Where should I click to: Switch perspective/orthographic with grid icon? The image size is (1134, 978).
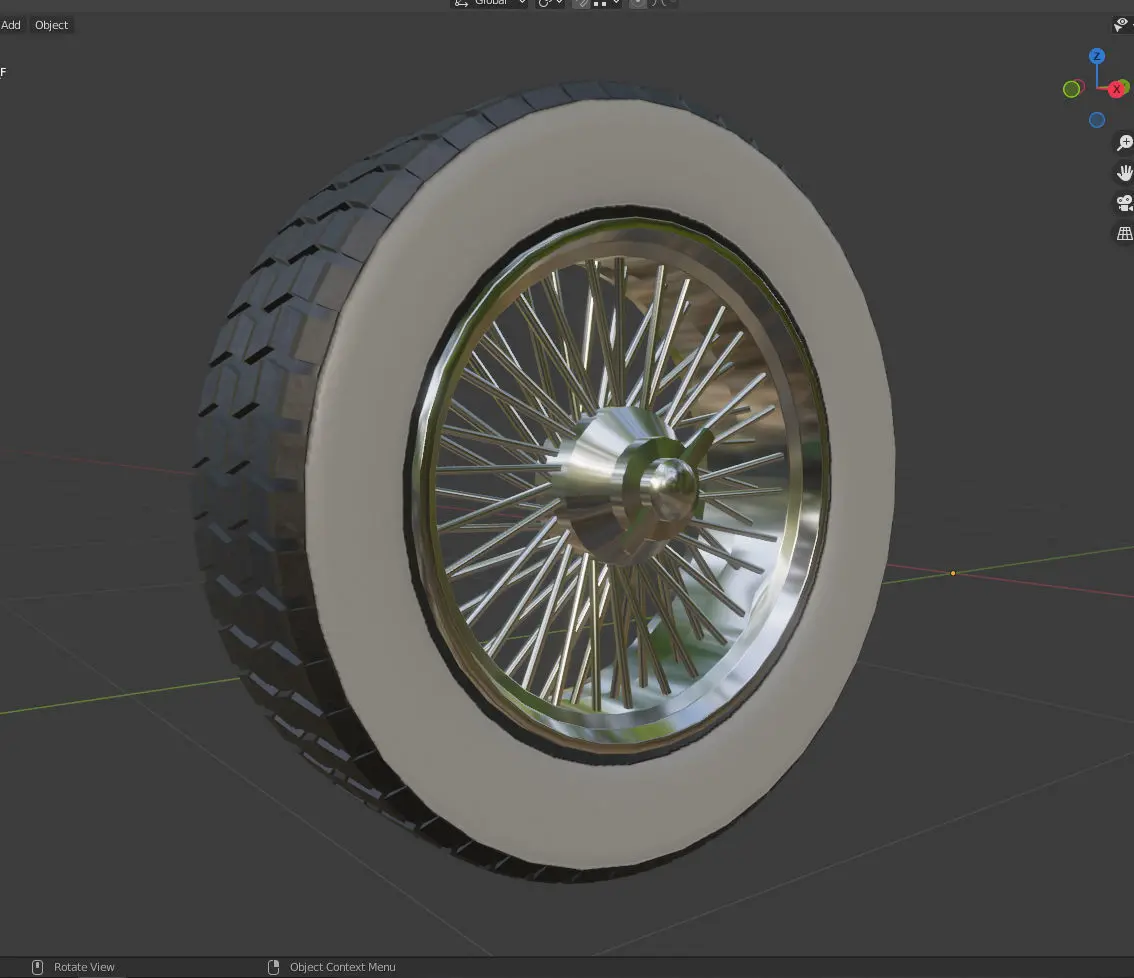(x=1125, y=234)
